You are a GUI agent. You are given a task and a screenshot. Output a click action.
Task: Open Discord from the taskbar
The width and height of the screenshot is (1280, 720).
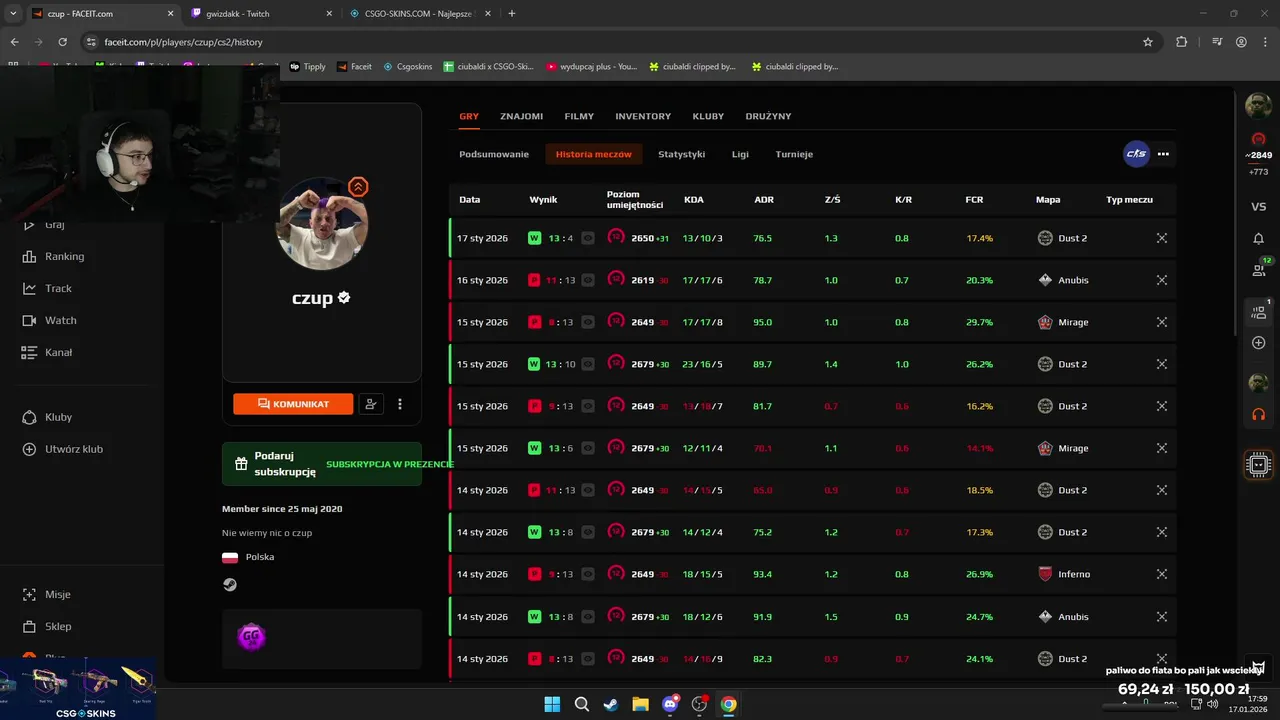tap(670, 704)
